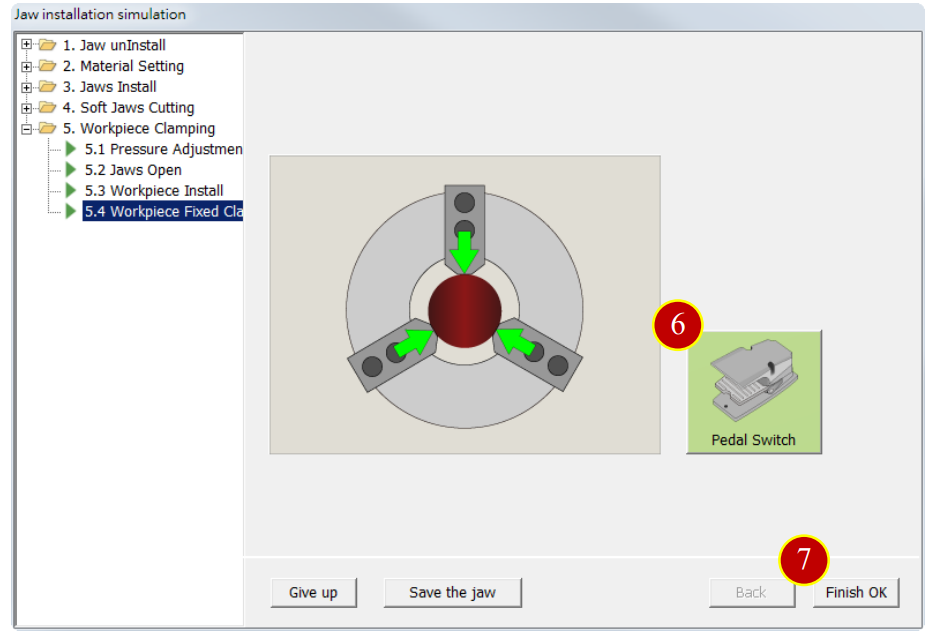
Task: Open step 5.1 Pressure Adjustment
Action: coord(163,149)
